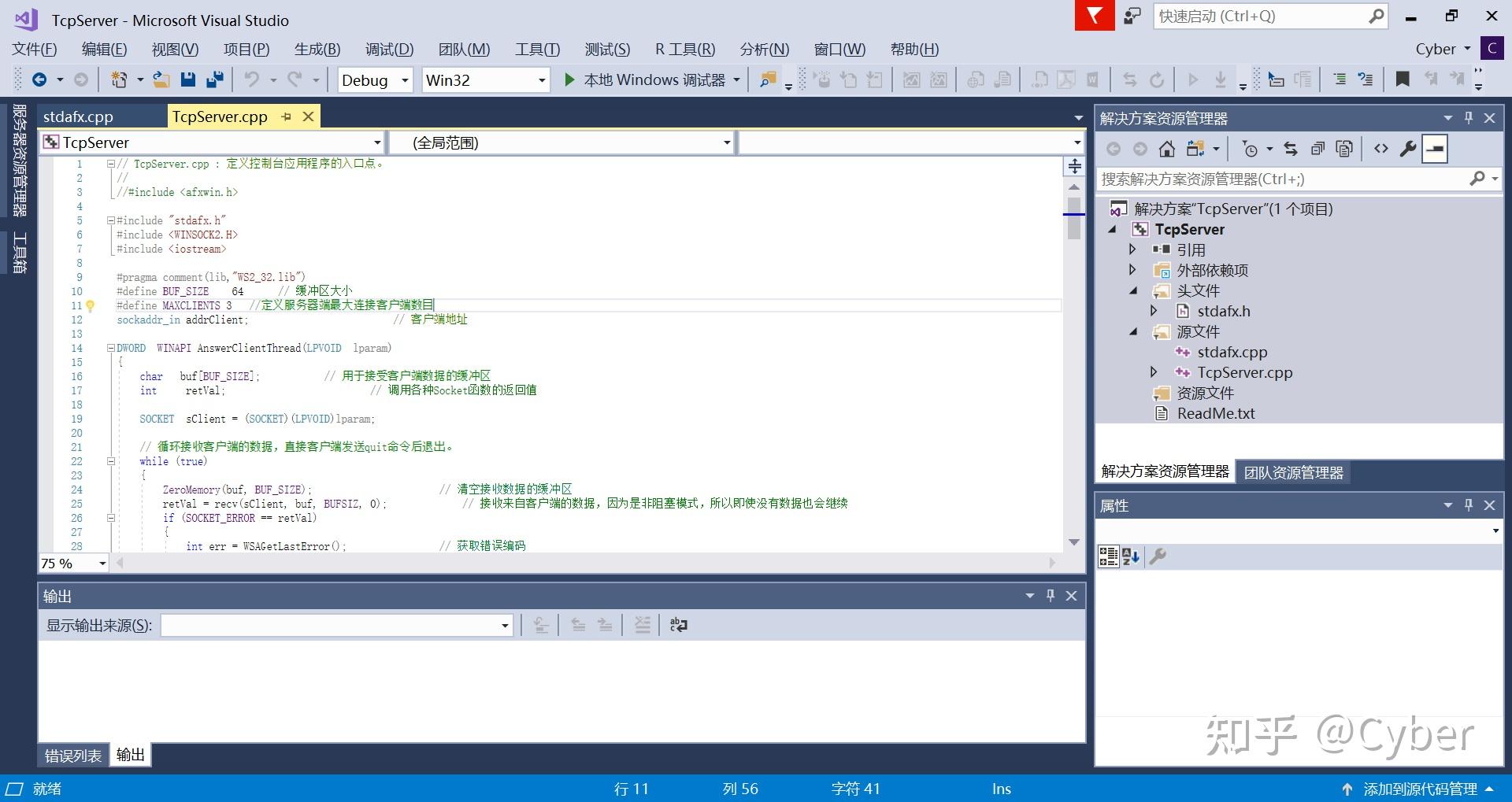Toggle auto-hide pin on the 输出 panel
The width and height of the screenshot is (1512, 802).
(x=1050, y=596)
